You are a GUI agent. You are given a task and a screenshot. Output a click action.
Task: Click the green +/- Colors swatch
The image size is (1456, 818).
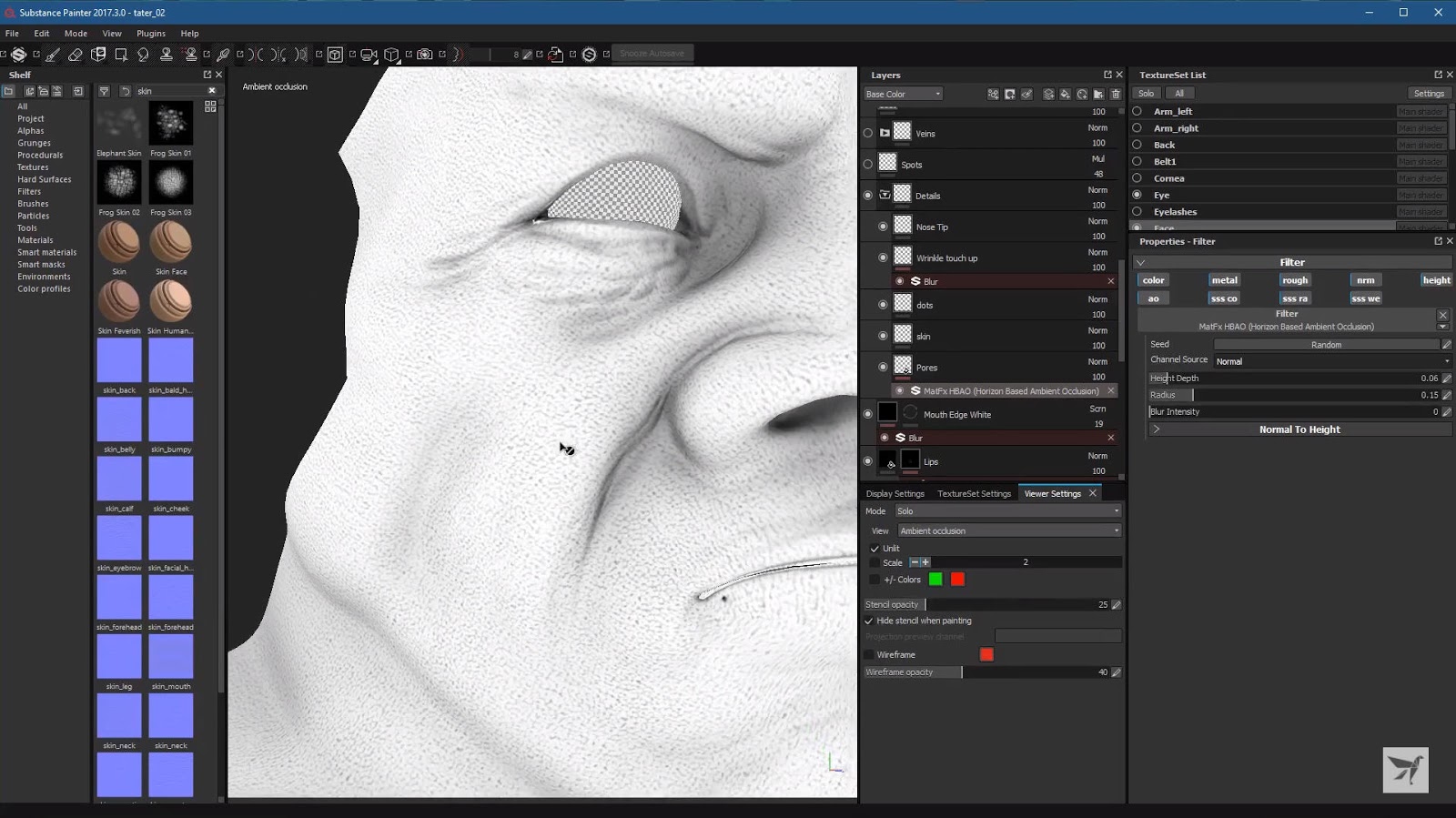tap(935, 580)
